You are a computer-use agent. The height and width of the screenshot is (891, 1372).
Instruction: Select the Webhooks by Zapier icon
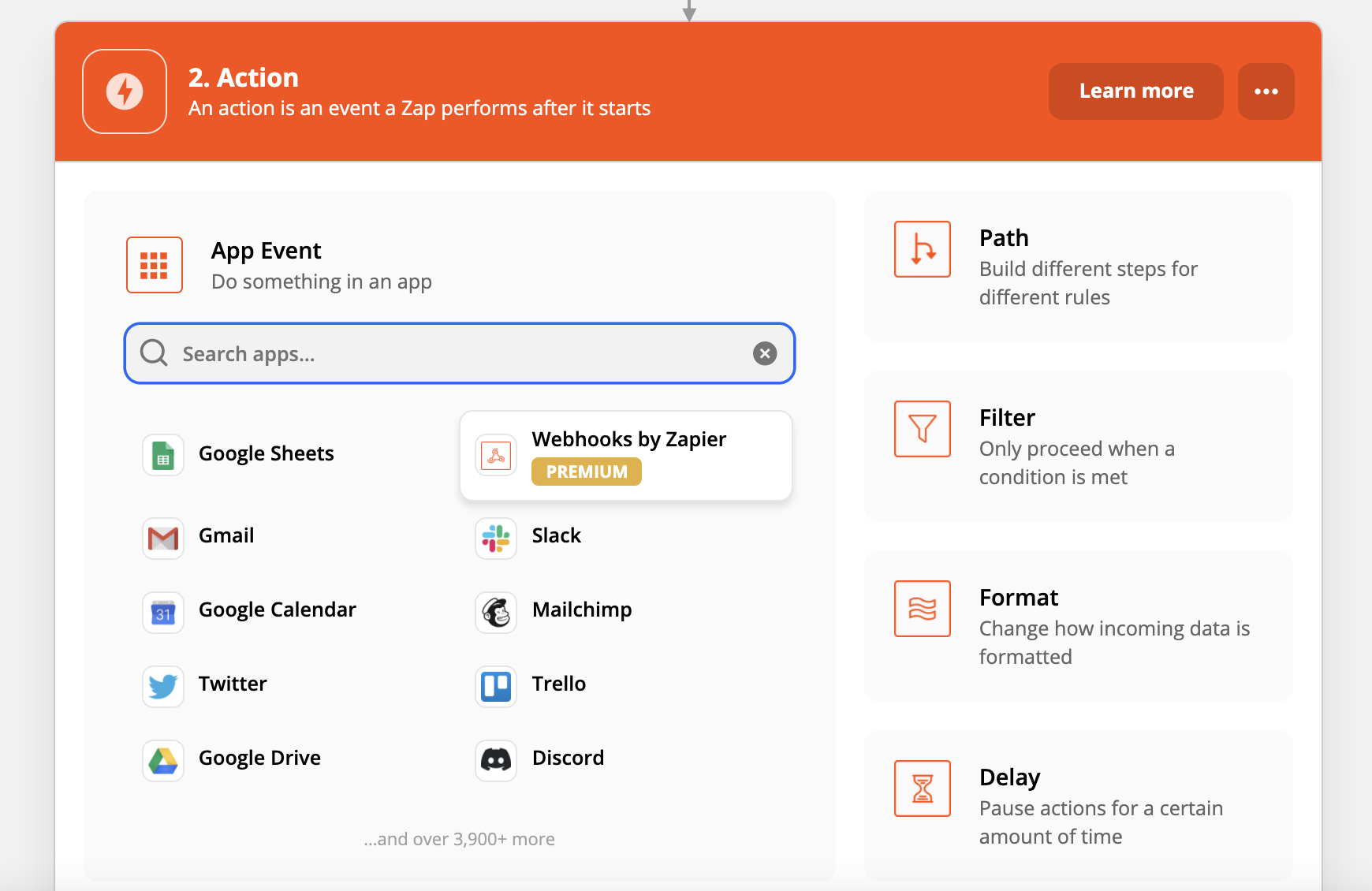point(496,455)
